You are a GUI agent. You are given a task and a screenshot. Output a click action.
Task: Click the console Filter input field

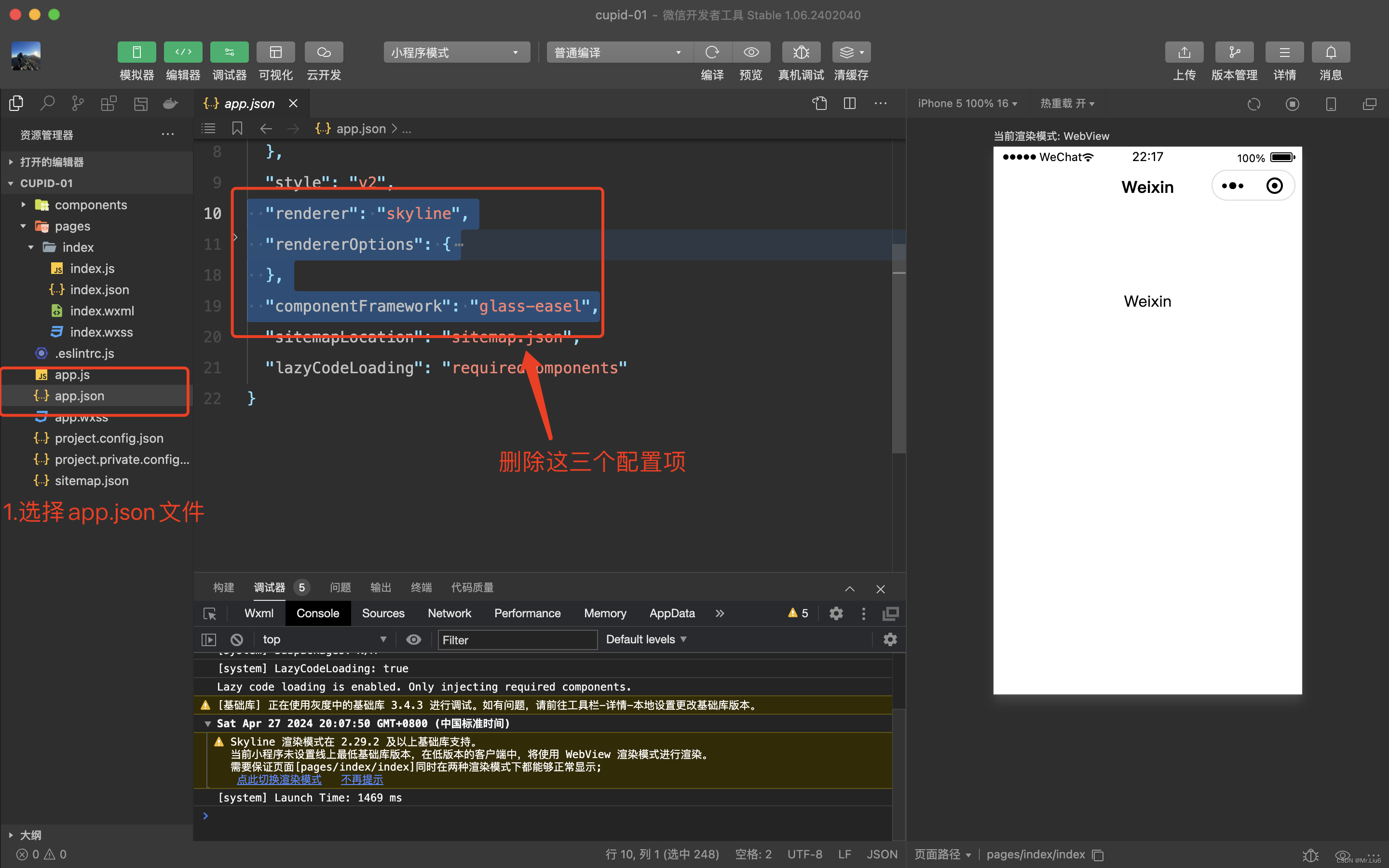[x=517, y=639]
